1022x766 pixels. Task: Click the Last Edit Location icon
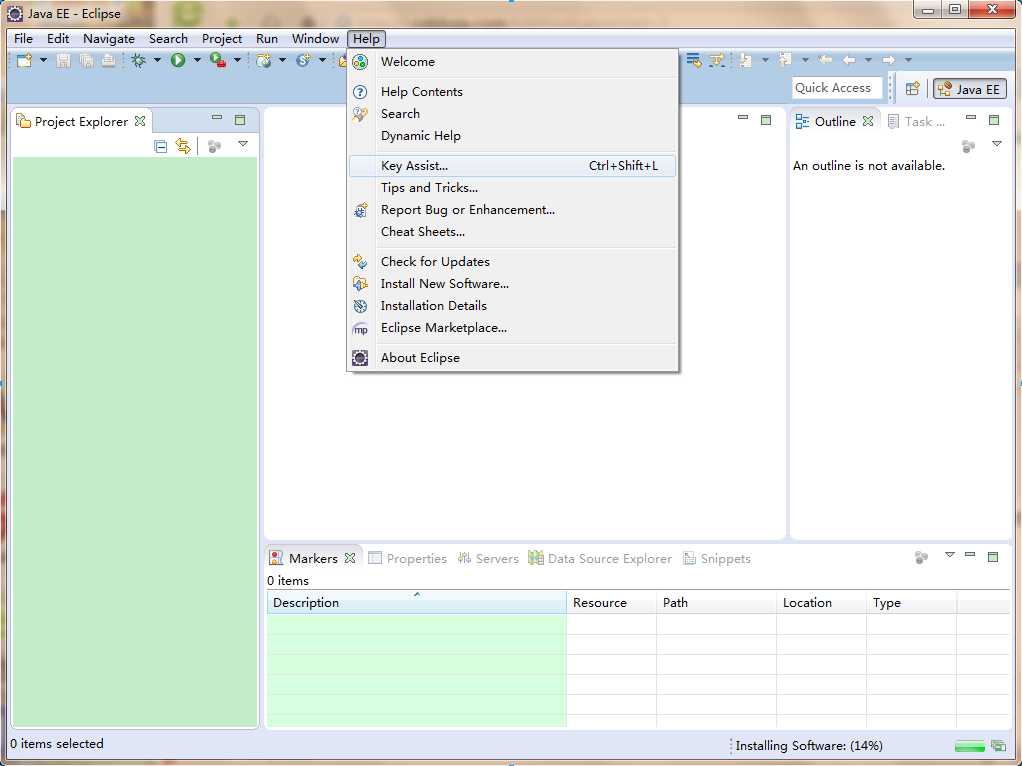(x=825, y=60)
